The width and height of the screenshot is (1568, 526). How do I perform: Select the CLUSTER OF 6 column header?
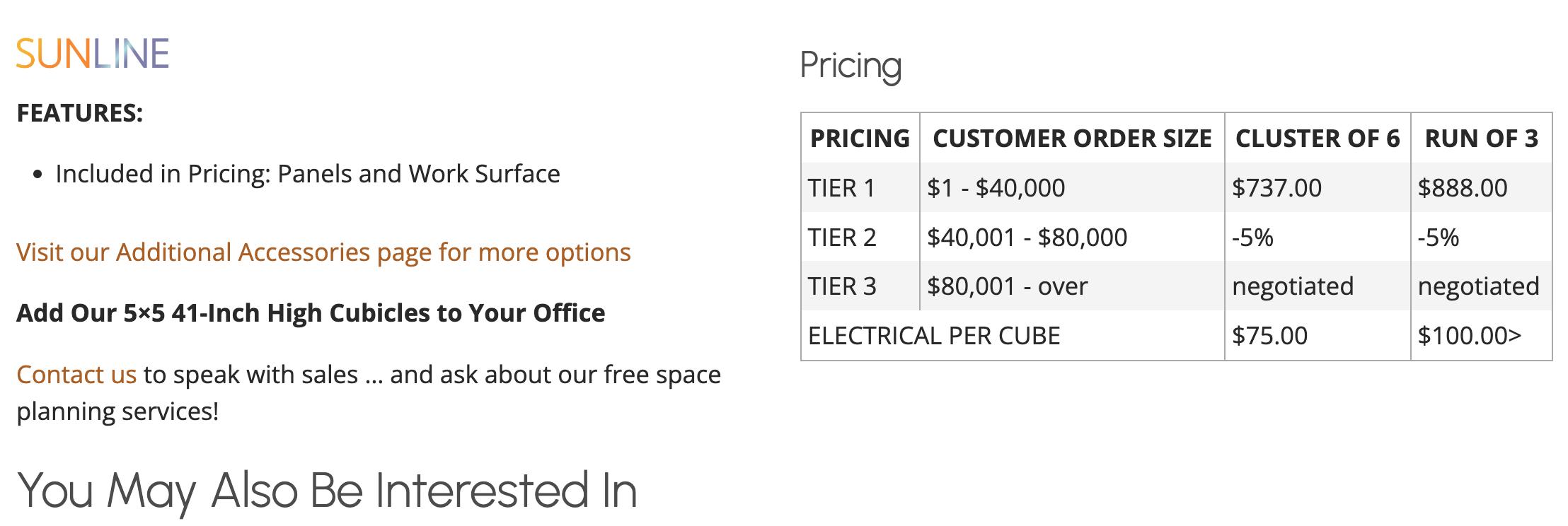click(x=1317, y=139)
